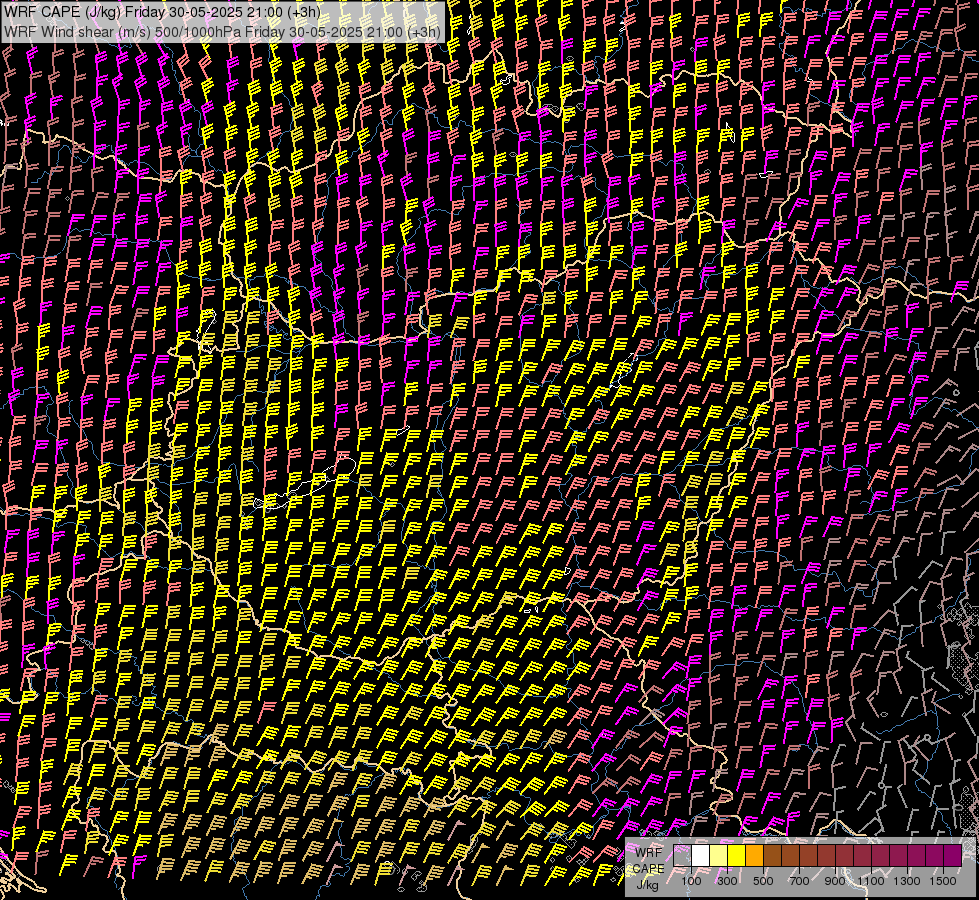
Task: Click the legend value 300
Action: click(x=727, y=881)
